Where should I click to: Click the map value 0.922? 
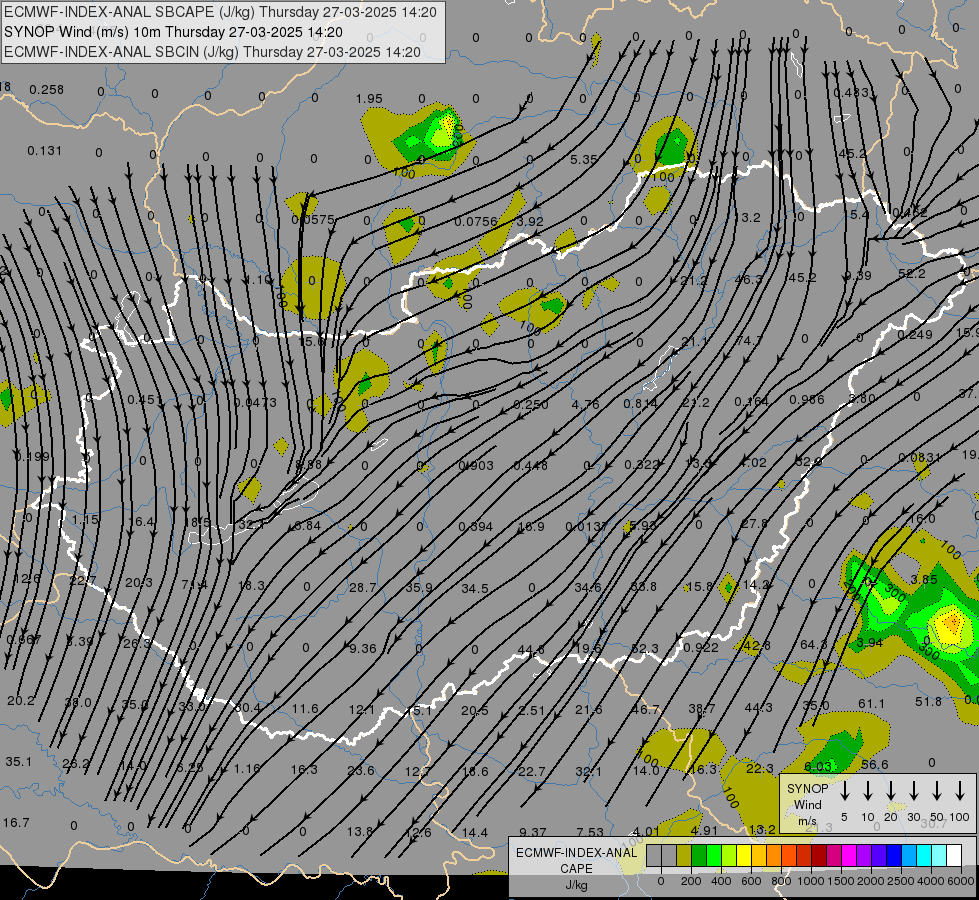point(701,648)
